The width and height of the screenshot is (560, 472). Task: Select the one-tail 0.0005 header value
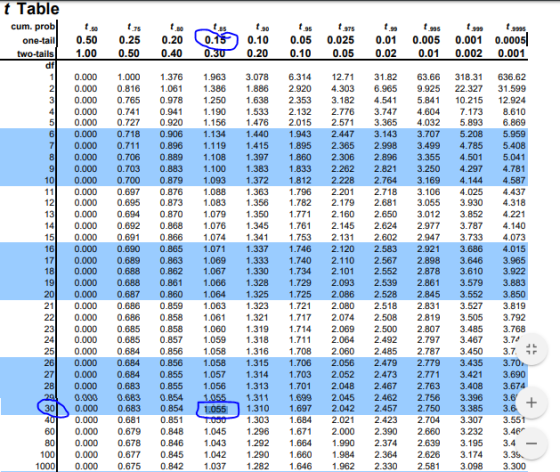pyautogui.click(x=510, y=40)
